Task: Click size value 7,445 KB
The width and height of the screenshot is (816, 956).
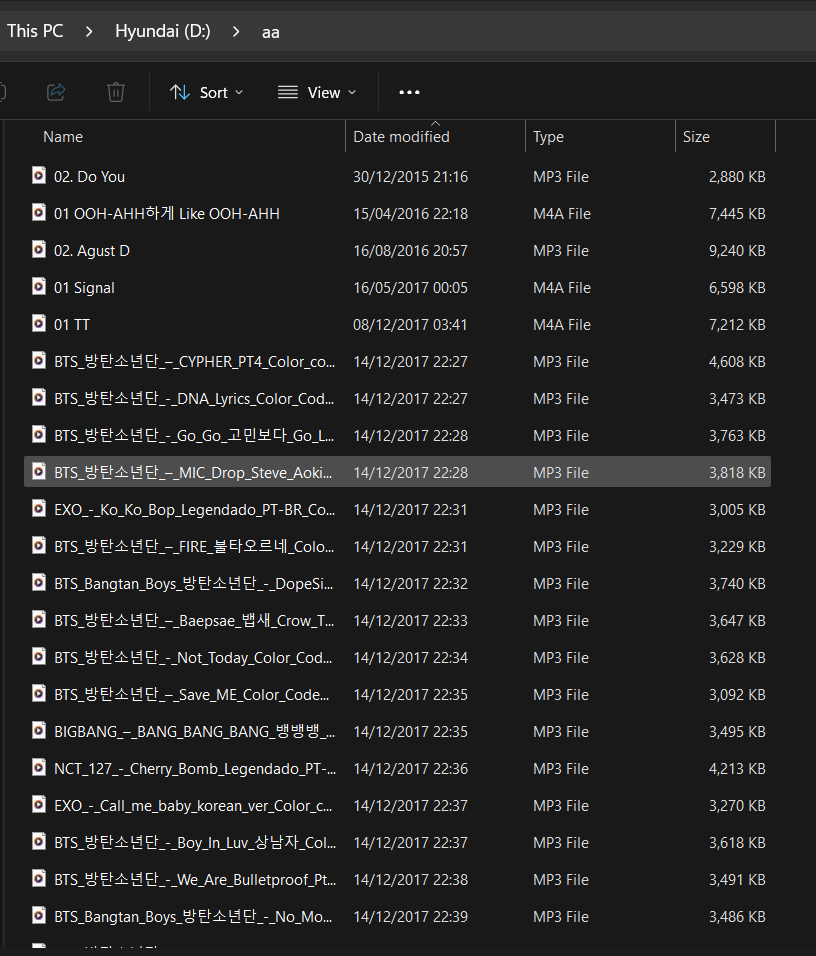Action: (737, 214)
